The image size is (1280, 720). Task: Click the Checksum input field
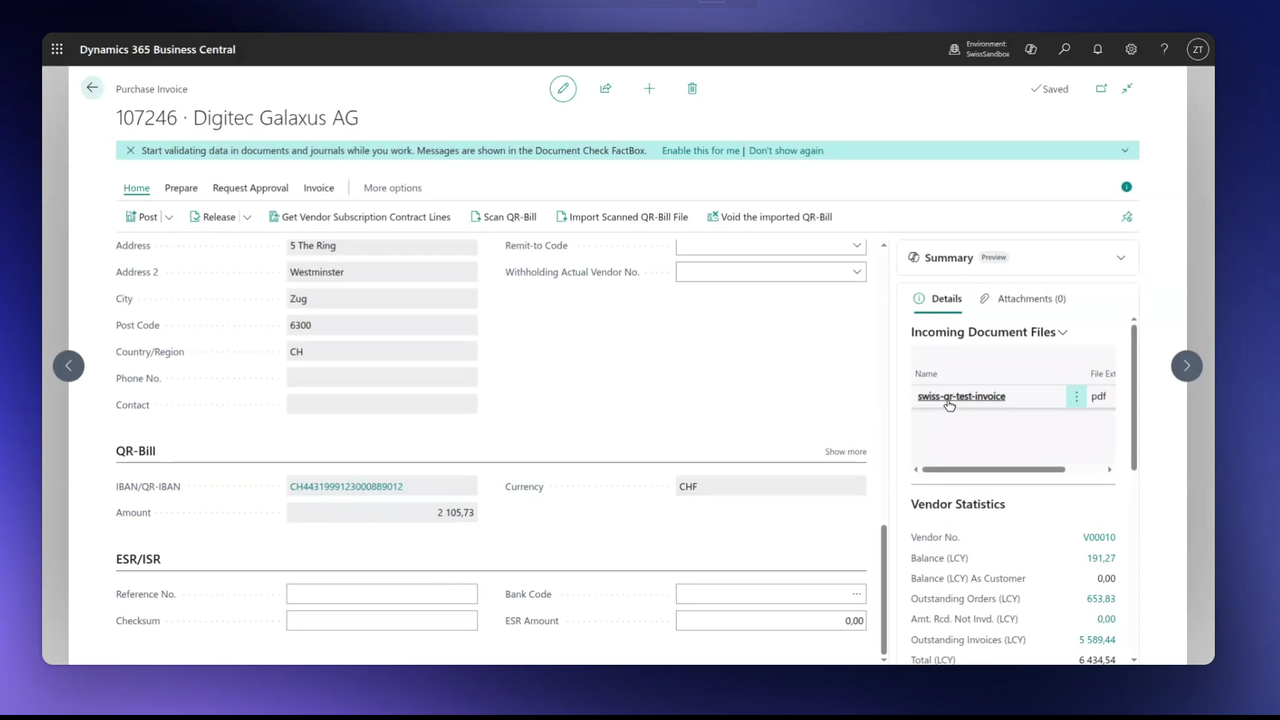pos(382,621)
